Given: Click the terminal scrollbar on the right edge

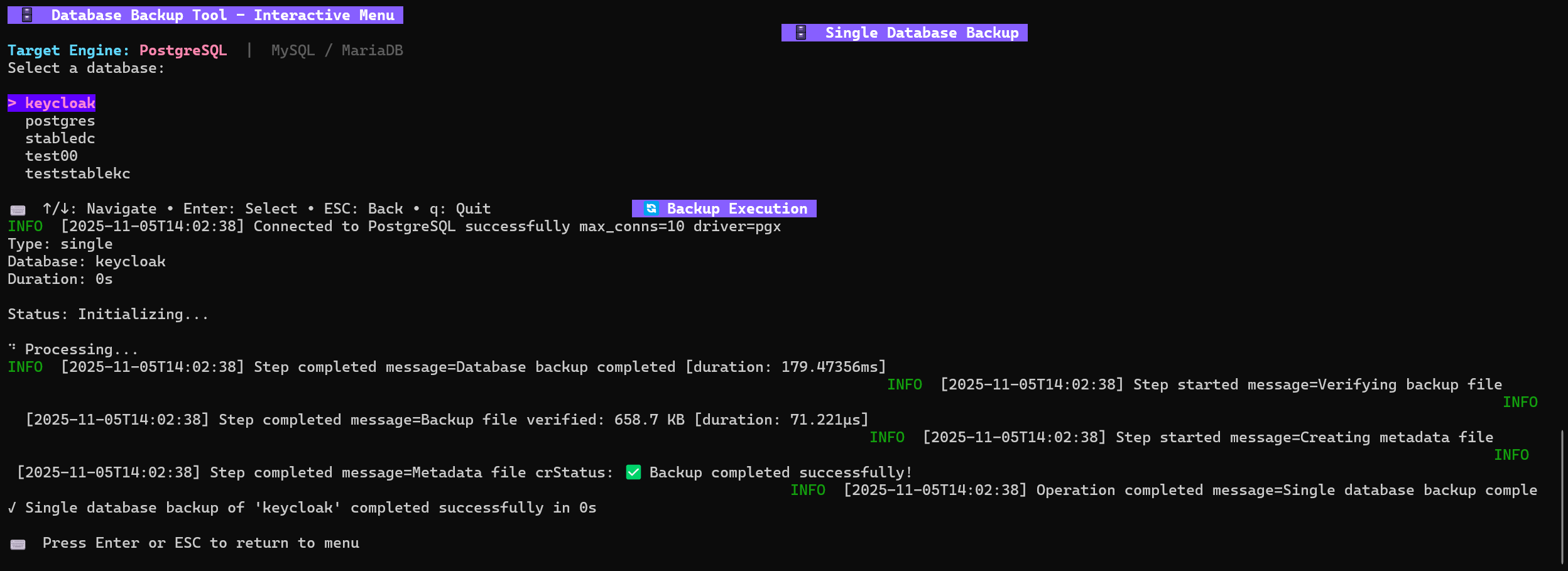Looking at the screenshot, I should [x=1562, y=496].
